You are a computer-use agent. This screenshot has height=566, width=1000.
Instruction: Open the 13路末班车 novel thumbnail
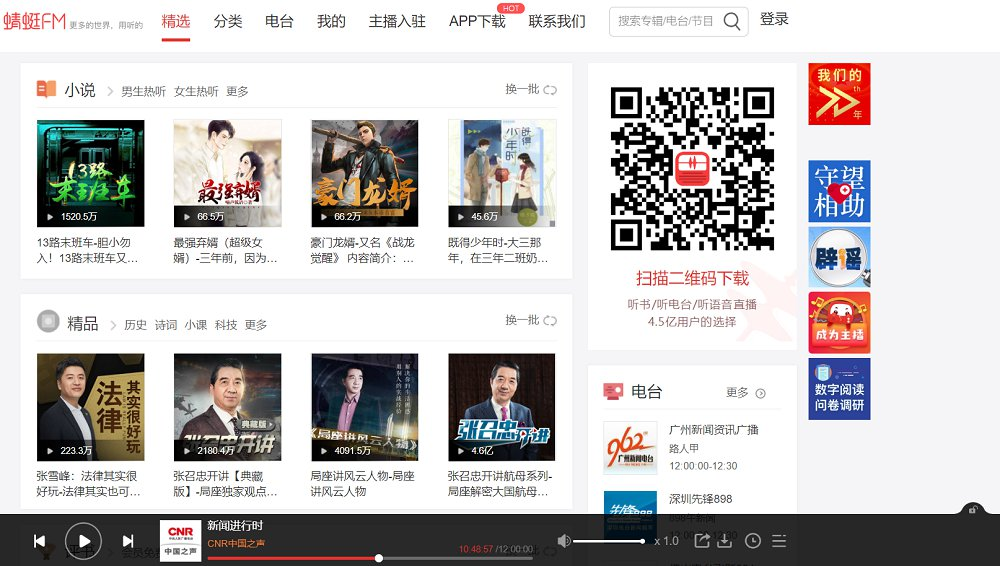[90, 173]
